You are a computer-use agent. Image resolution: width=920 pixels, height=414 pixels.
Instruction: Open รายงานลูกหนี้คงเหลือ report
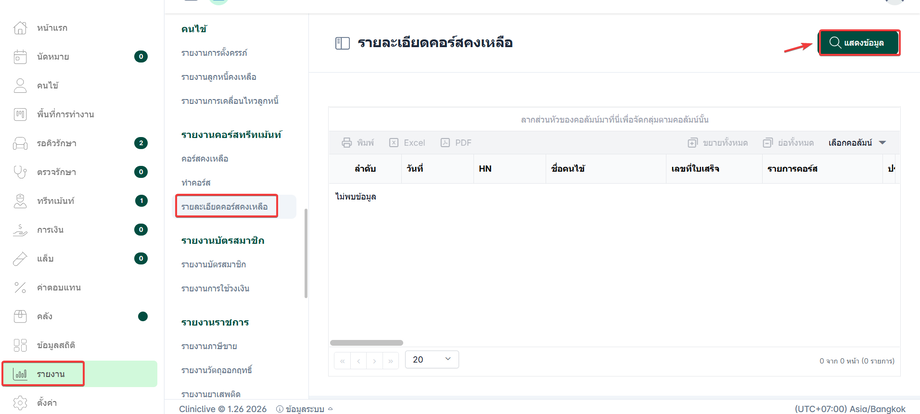coord(219,77)
